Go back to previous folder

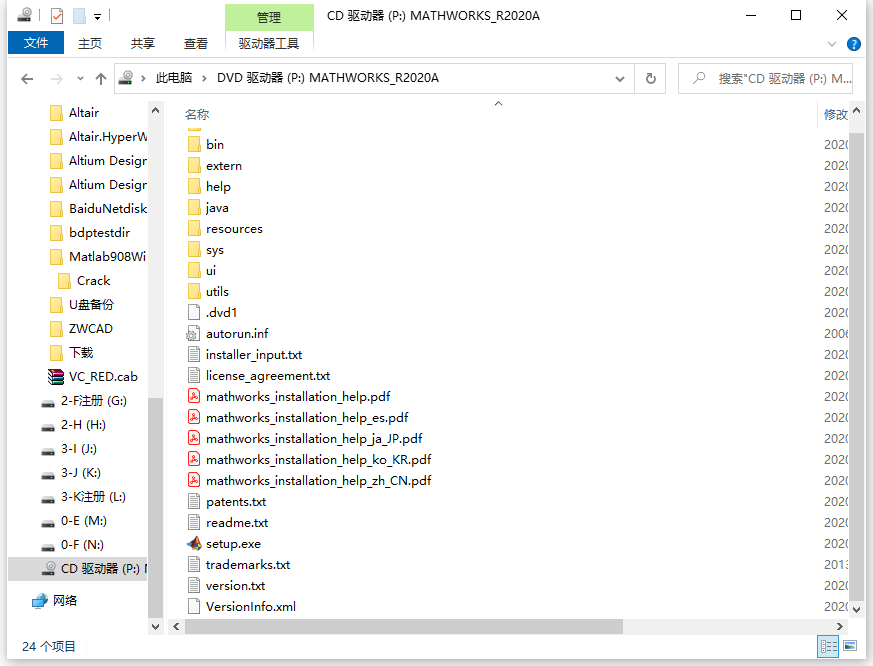click(x=27, y=79)
